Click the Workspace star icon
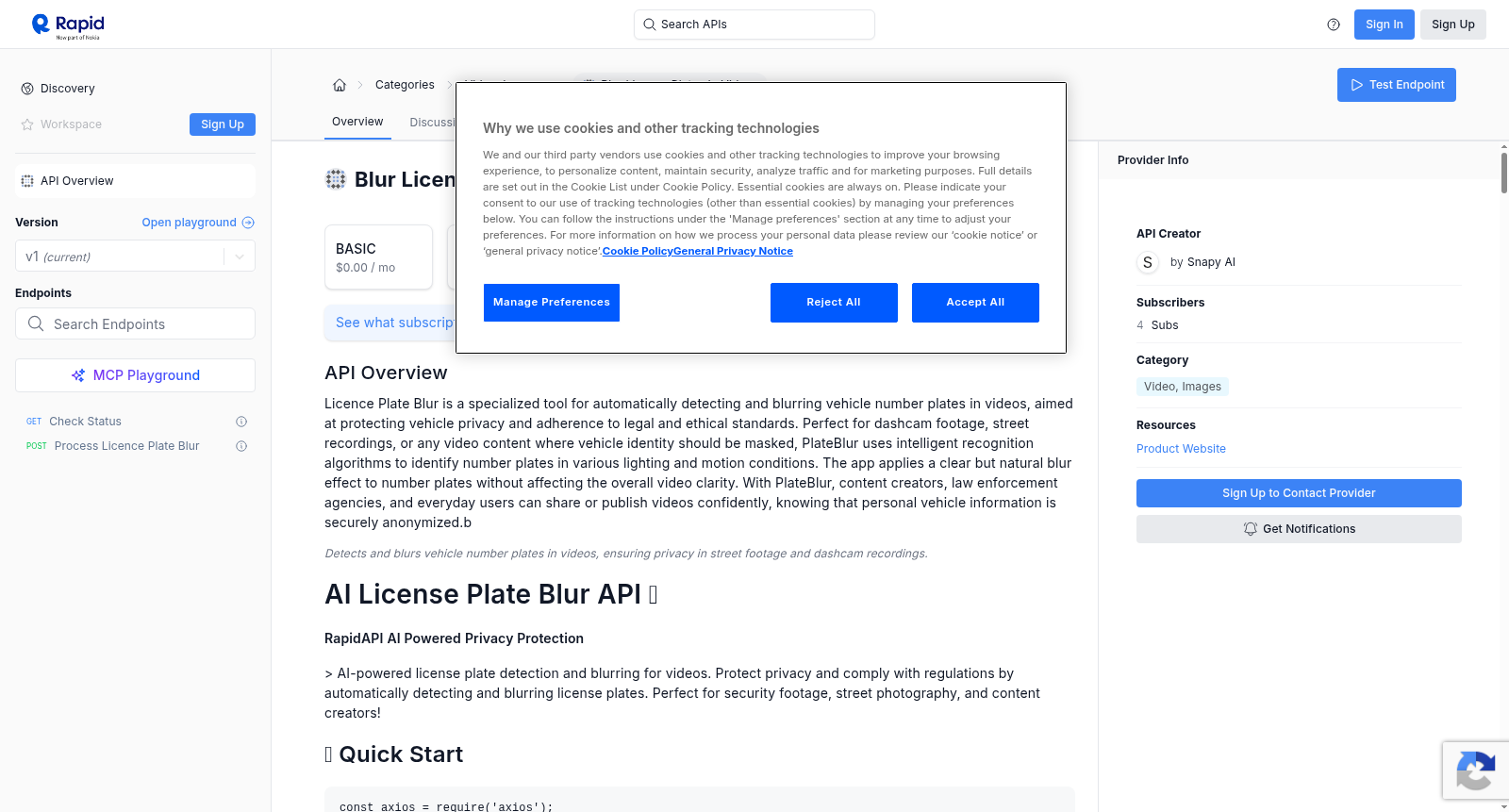The height and width of the screenshot is (812, 1509). pyautogui.click(x=27, y=124)
